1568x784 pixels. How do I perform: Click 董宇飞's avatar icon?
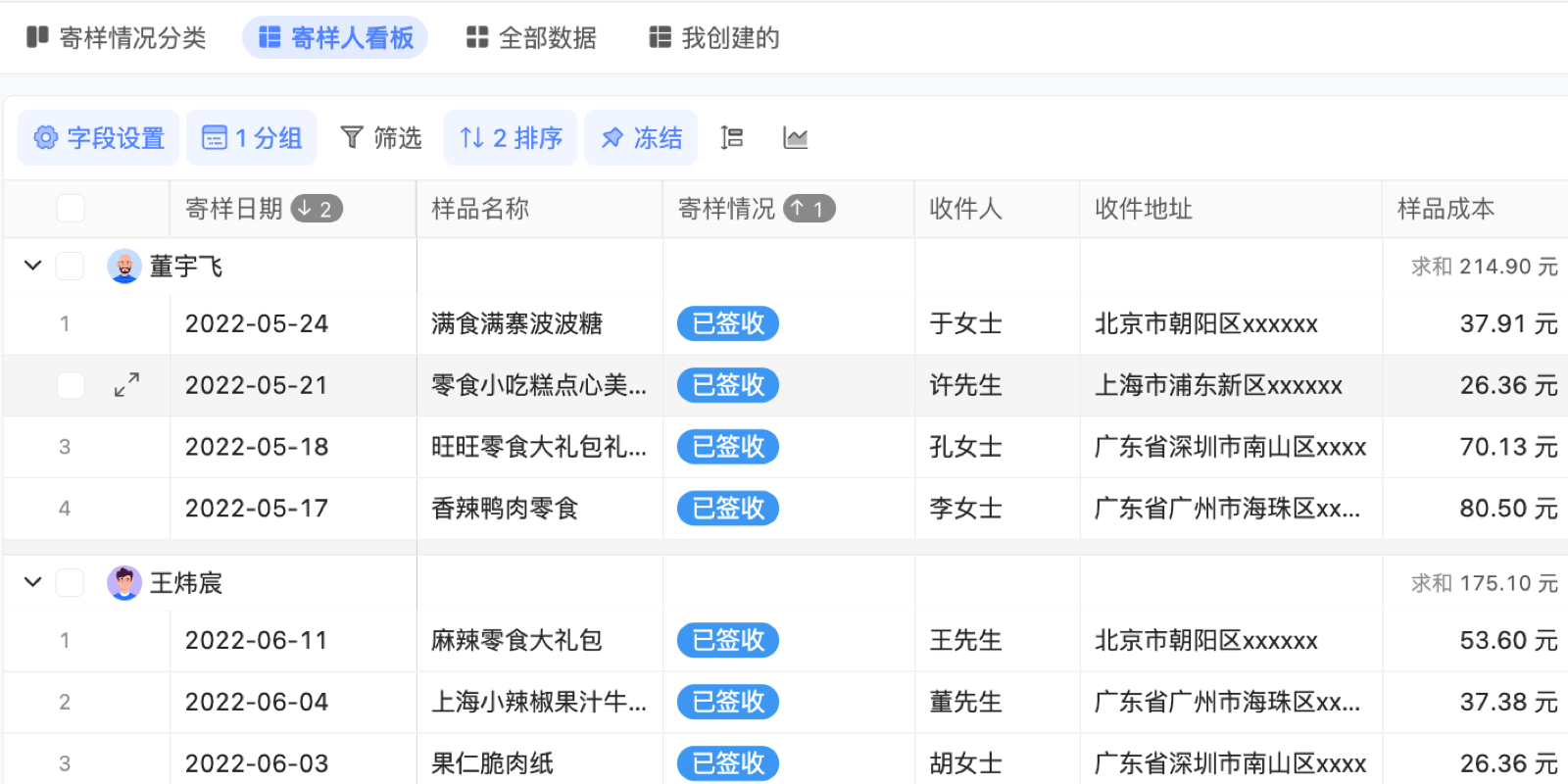pos(124,267)
